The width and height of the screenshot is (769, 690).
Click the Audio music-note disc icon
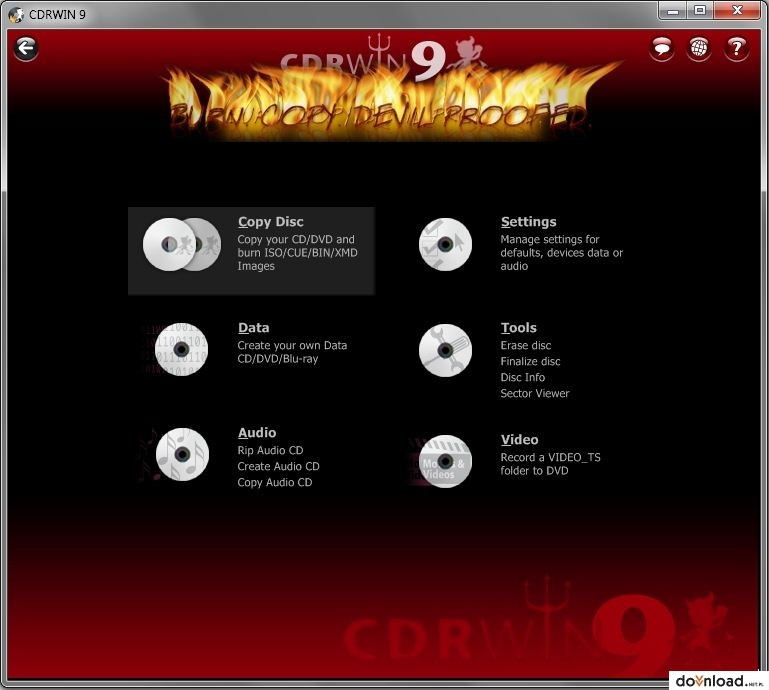coord(182,454)
